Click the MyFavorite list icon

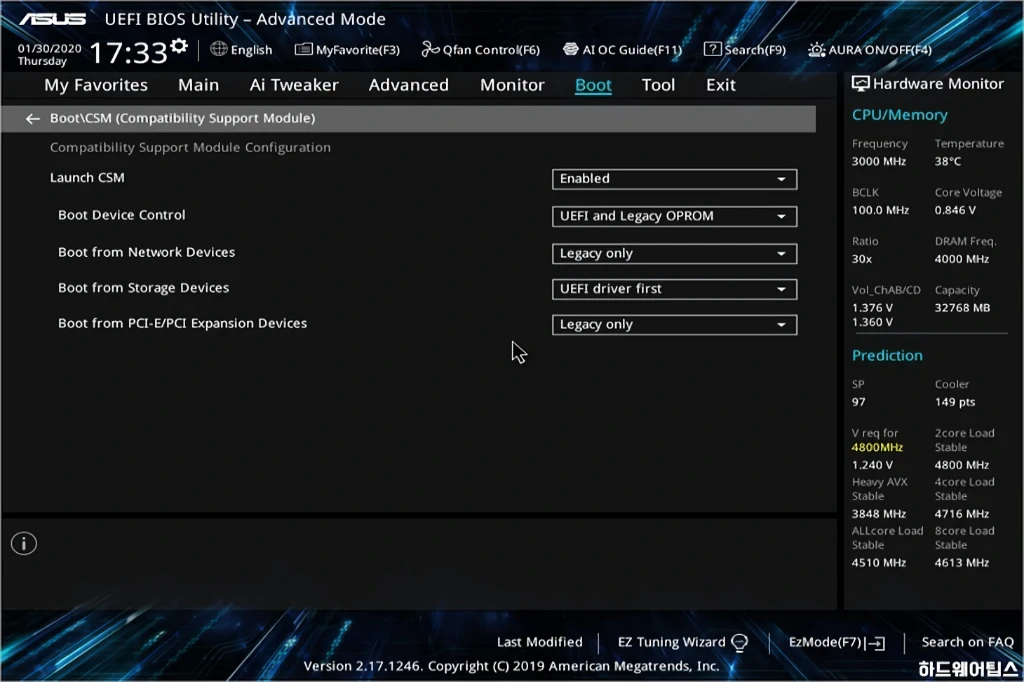click(304, 49)
